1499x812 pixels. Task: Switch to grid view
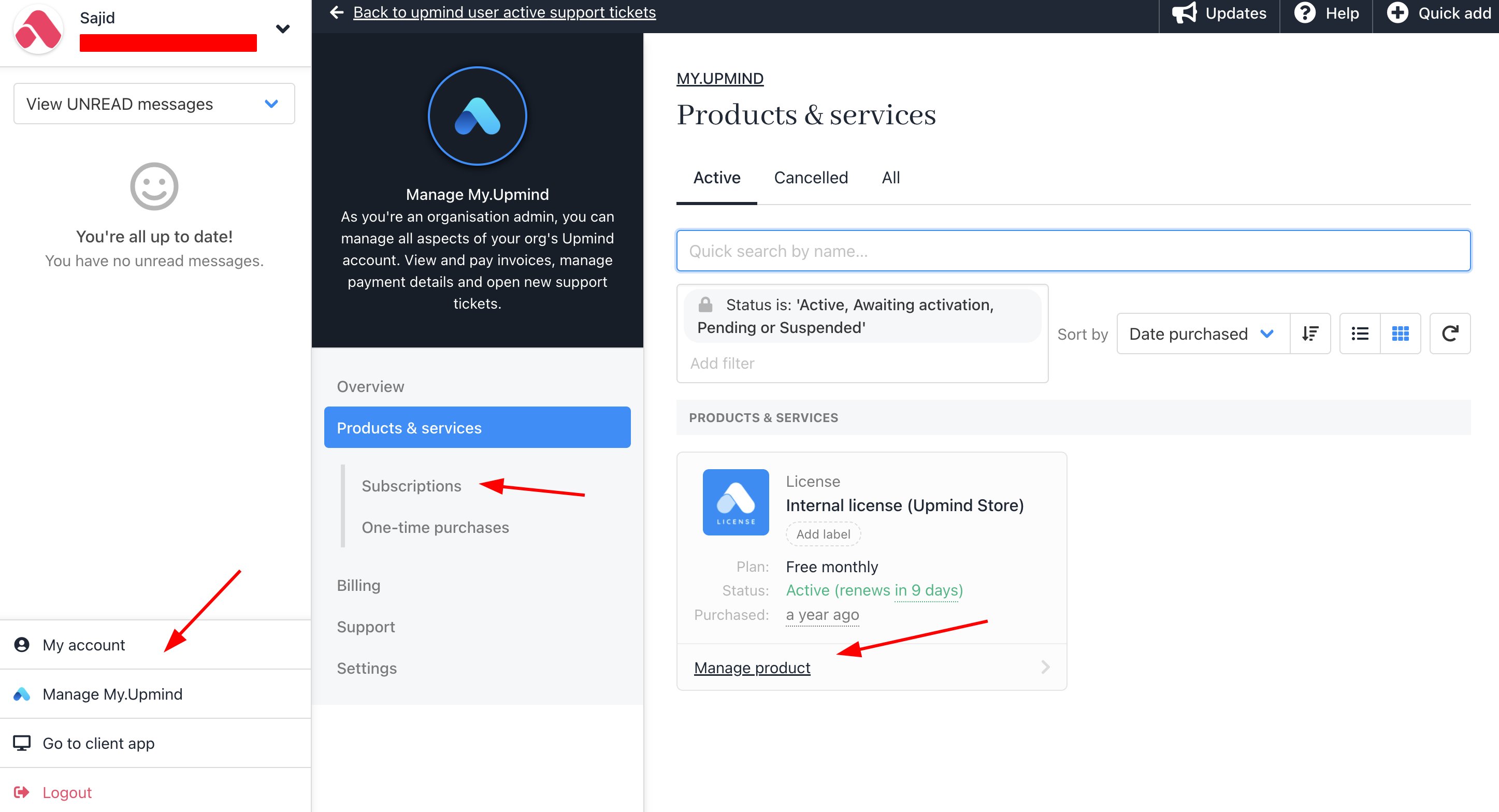coord(1400,334)
